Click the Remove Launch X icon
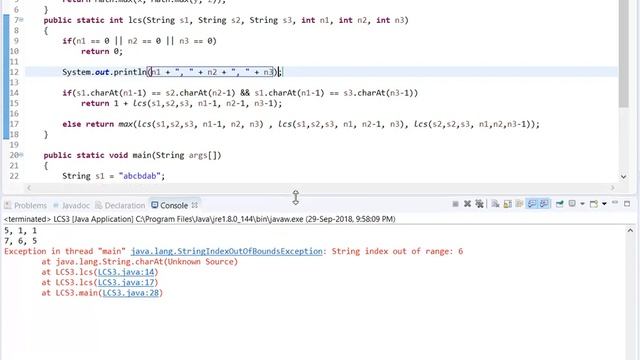 [x=467, y=204]
